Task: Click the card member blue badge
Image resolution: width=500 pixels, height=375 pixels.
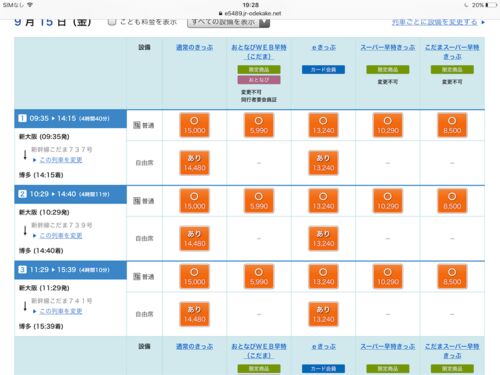Action: pyautogui.click(x=323, y=70)
